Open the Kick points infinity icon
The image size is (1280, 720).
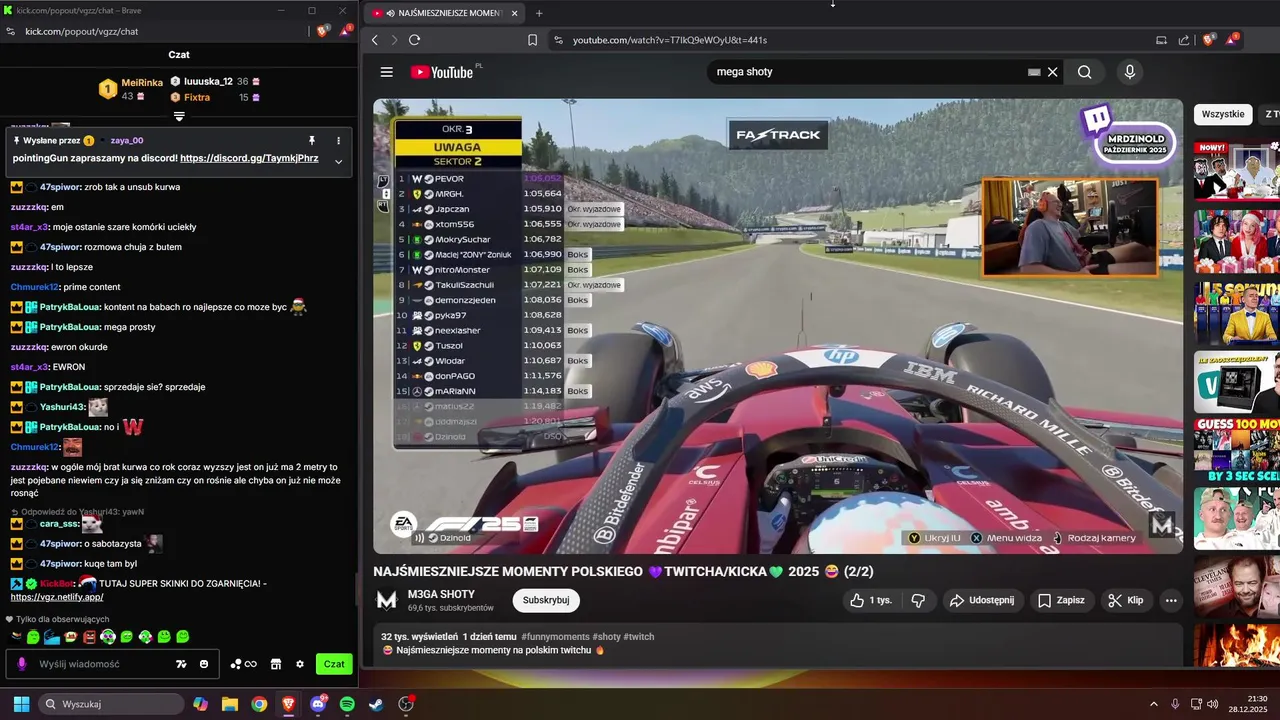[x=244, y=664]
